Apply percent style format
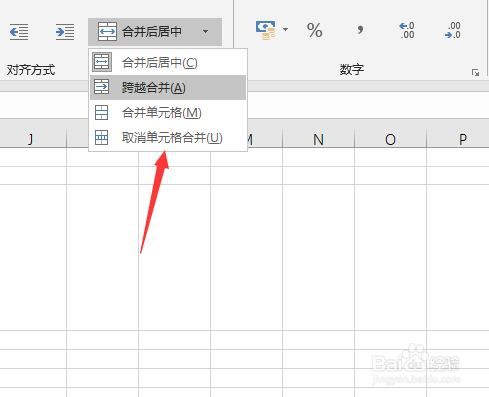This screenshot has height=397, width=489. (314, 30)
